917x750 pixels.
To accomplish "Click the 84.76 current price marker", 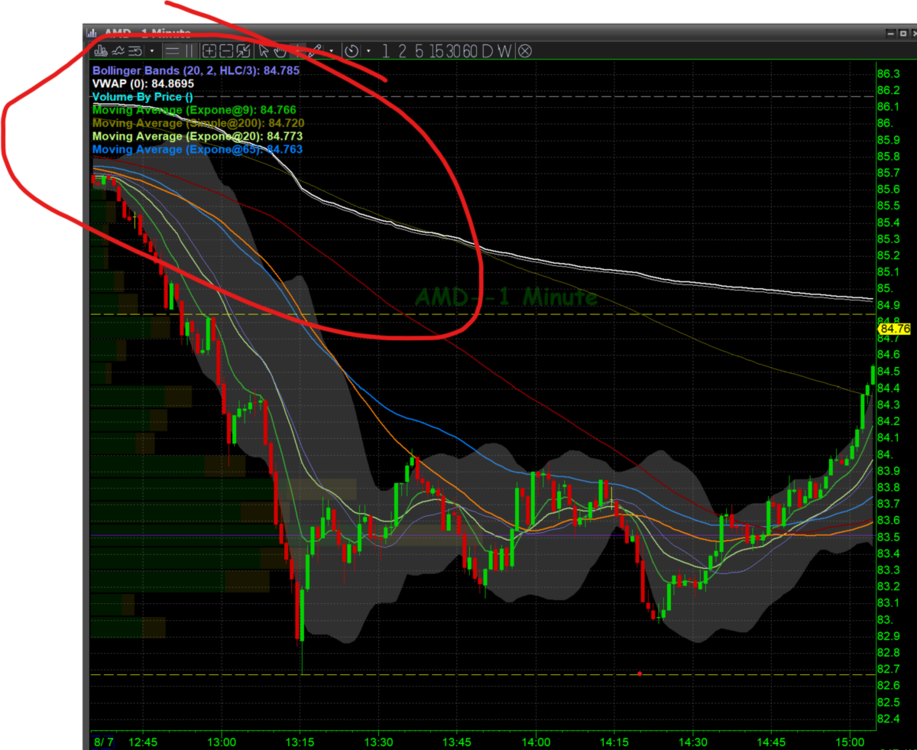I will click(x=895, y=329).
